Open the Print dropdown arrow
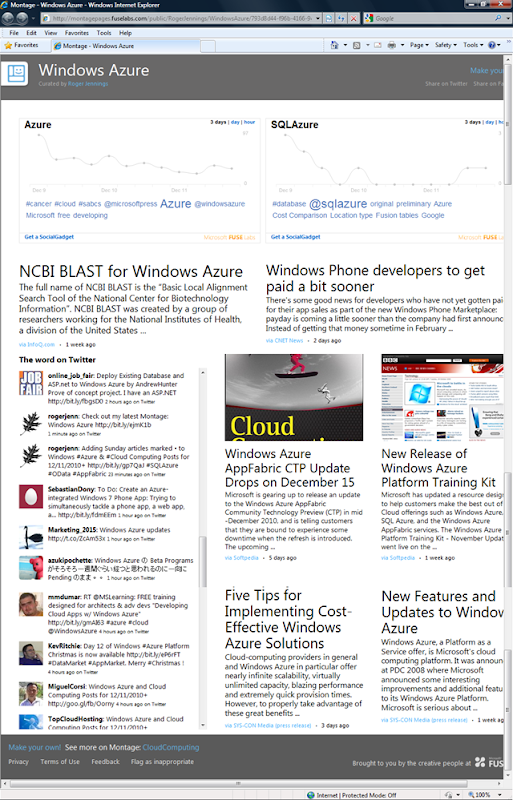This screenshot has width=513, height=800. [402, 45]
